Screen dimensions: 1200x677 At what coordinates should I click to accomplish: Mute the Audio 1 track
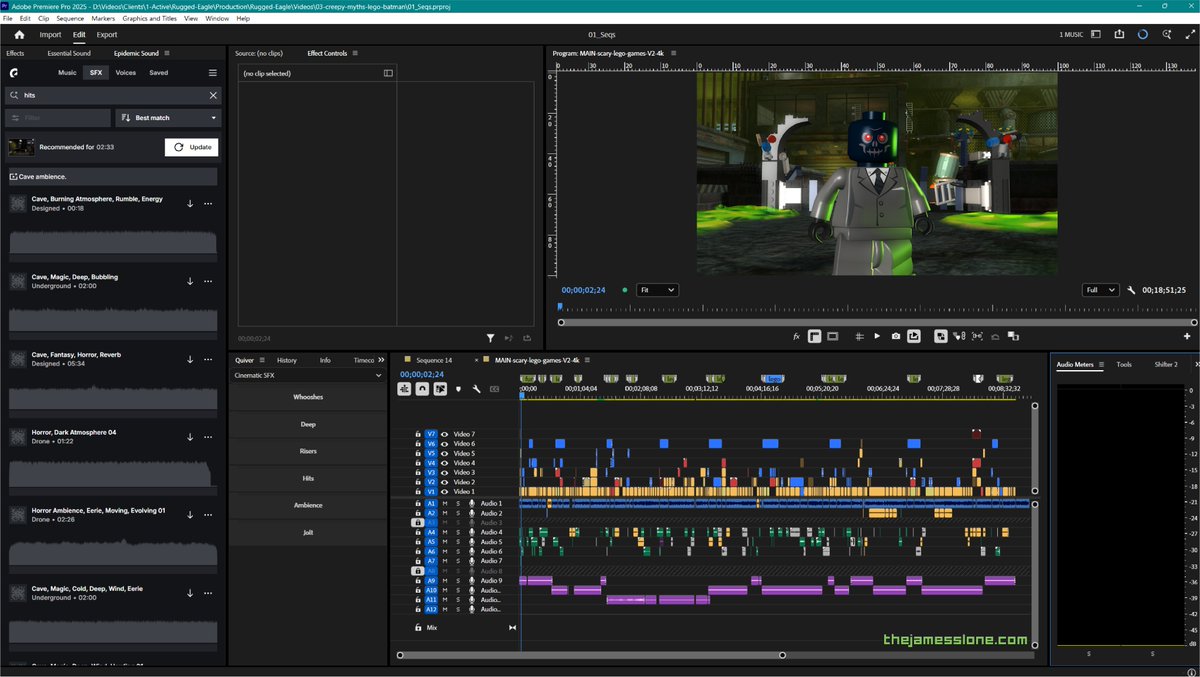445,503
